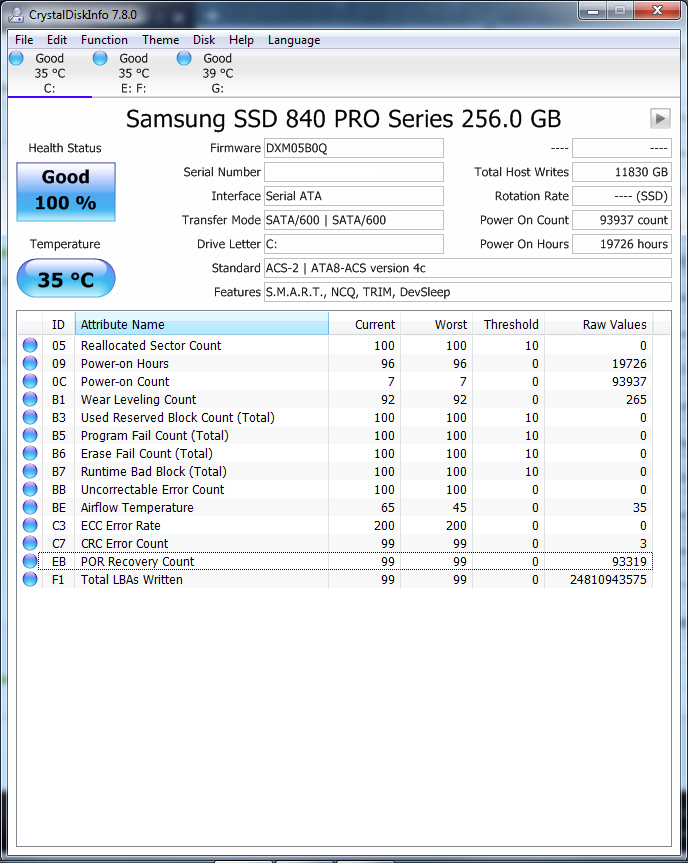Click the Power On Count value field
688x863 pixels.
pyautogui.click(x=621, y=220)
